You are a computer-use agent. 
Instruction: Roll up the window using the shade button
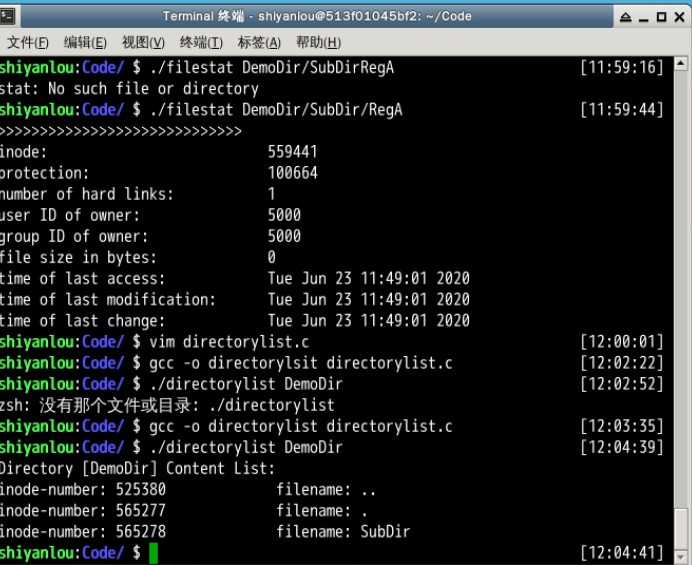[625, 17]
